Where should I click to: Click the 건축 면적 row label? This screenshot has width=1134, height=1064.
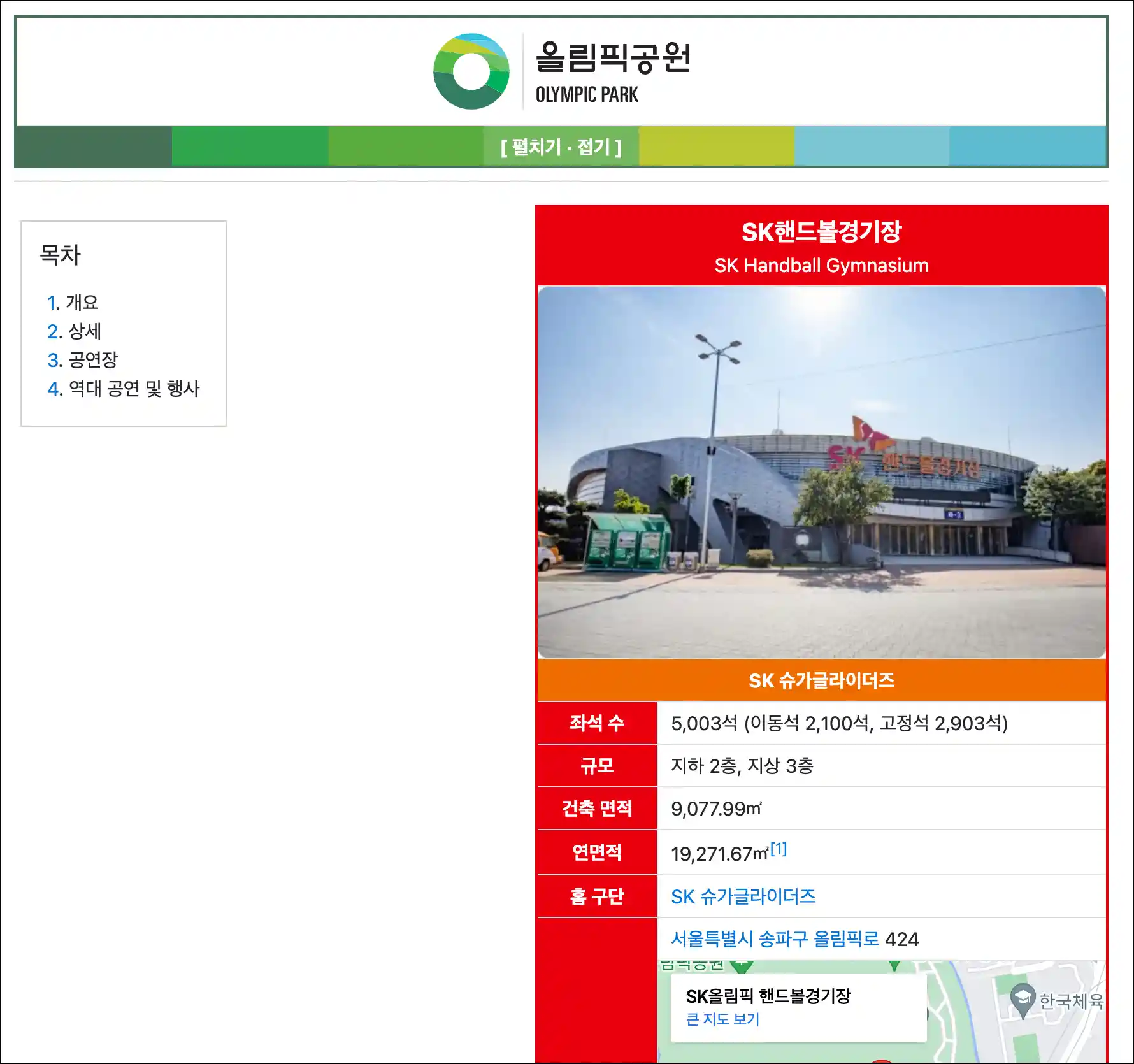[x=597, y=808]
